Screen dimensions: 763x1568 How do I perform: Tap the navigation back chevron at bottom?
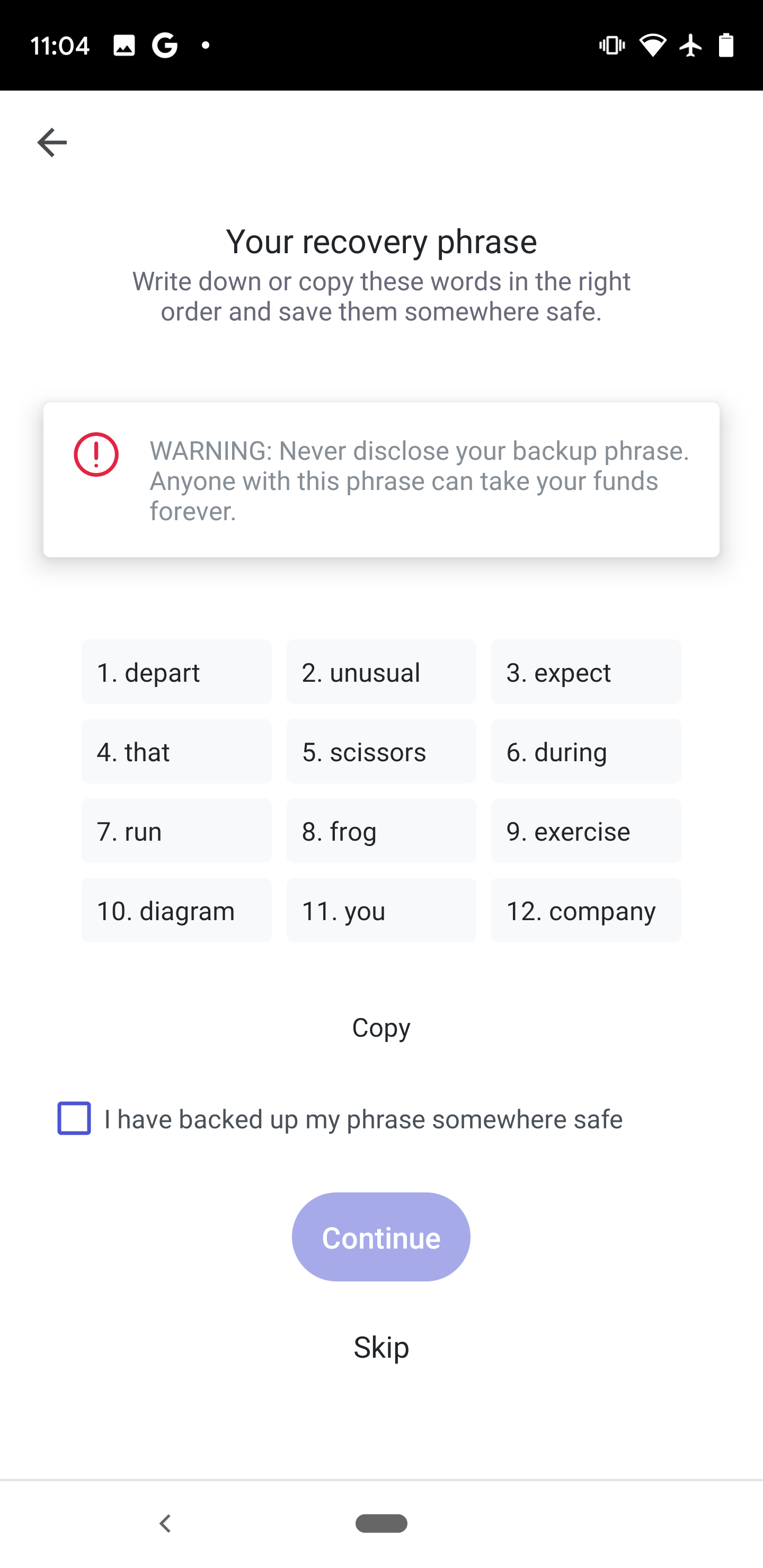coord(165,1522)
